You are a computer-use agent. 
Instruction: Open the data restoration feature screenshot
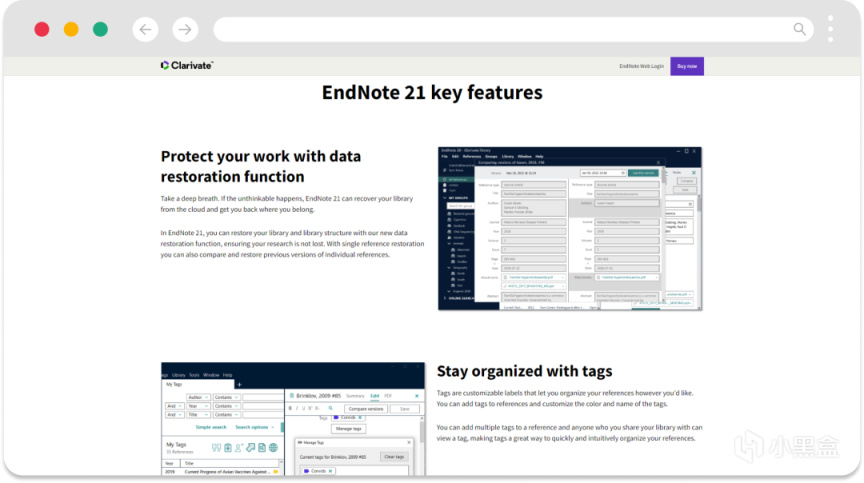[570, 229]
